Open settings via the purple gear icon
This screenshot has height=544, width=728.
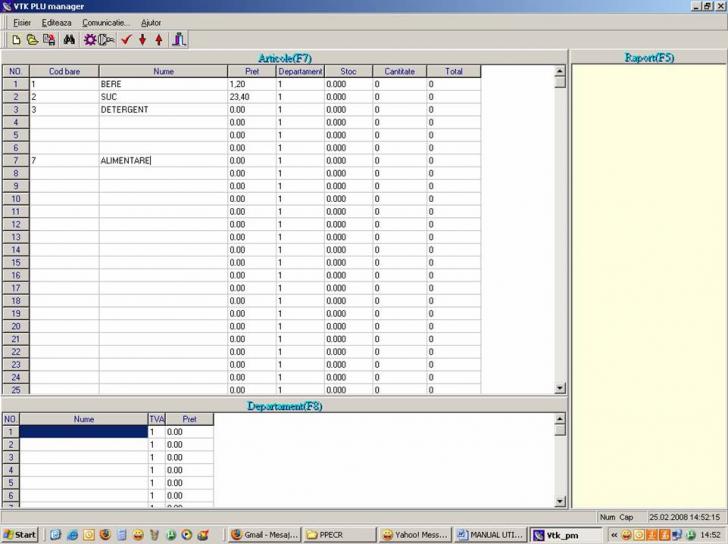click(x=90, y=40)
